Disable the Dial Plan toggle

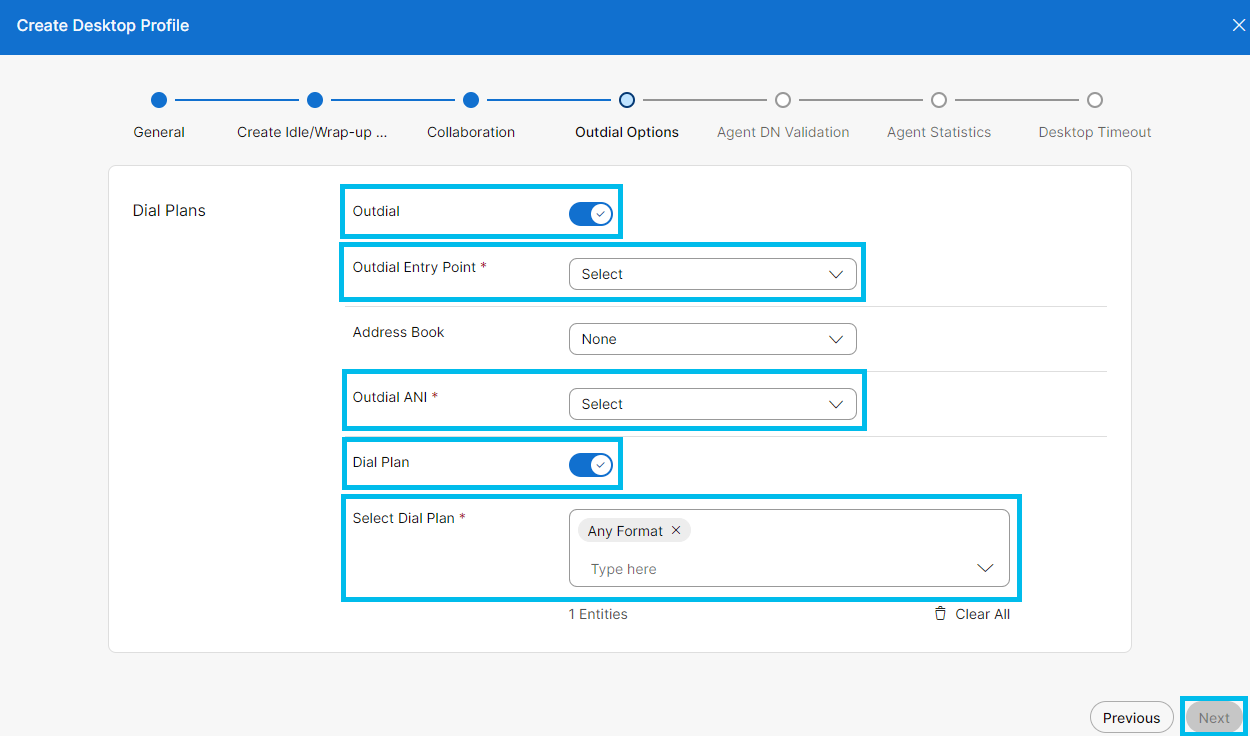[591, 465]
